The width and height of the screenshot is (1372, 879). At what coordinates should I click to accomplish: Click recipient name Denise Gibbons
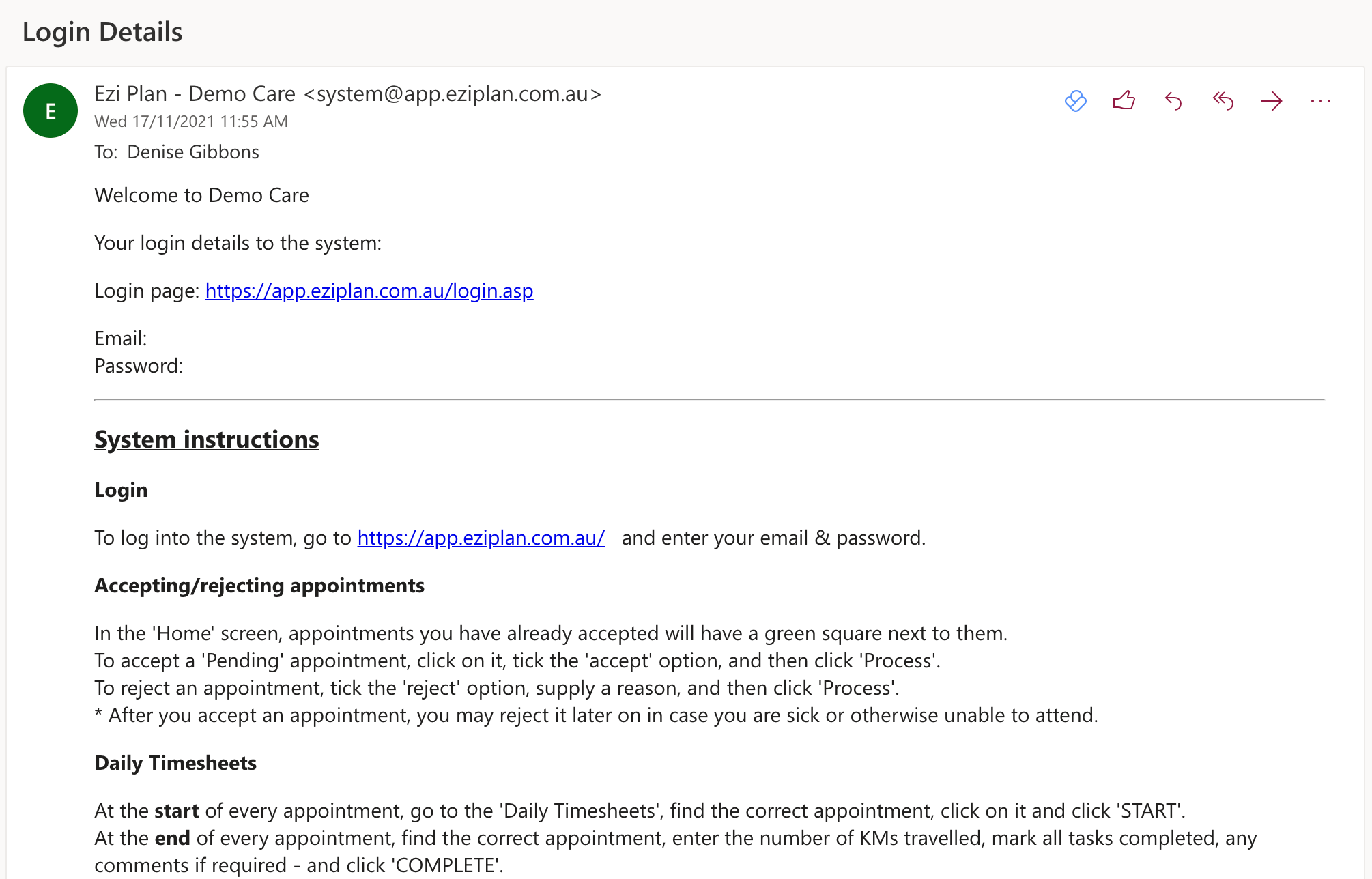(x=193, y=152)
